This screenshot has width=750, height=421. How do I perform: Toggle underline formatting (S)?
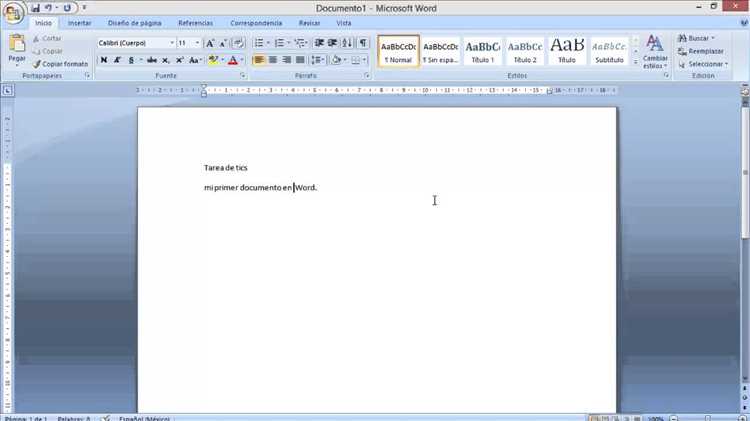131,60
